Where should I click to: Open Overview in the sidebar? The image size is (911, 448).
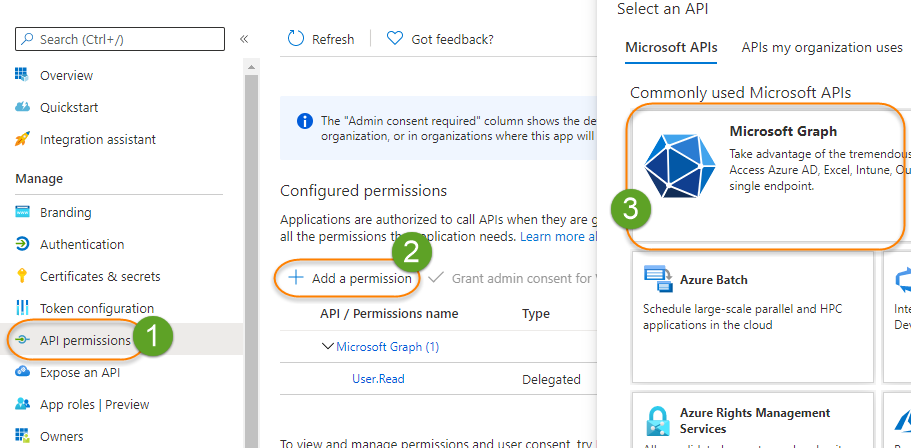tap(66, 76)
